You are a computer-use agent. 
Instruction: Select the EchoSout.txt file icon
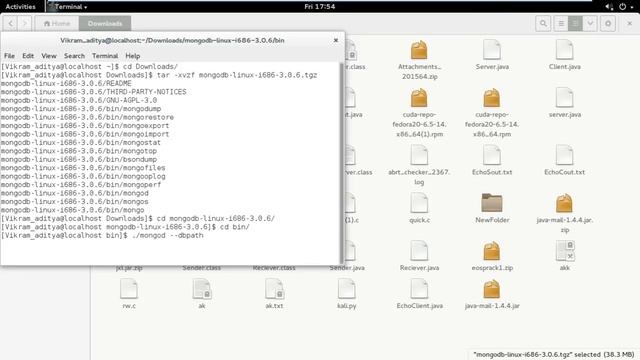492,155
